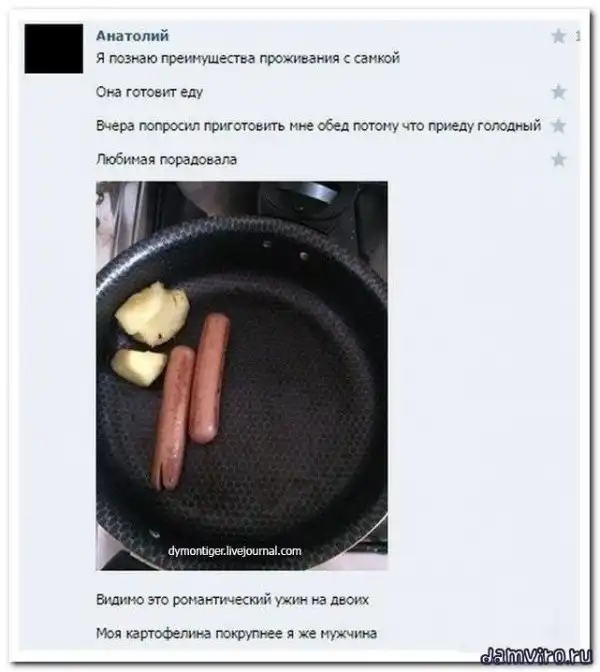Open the frying pan photo attachment
This screenshot has height=672, width=600.
[x=242, y=375]
